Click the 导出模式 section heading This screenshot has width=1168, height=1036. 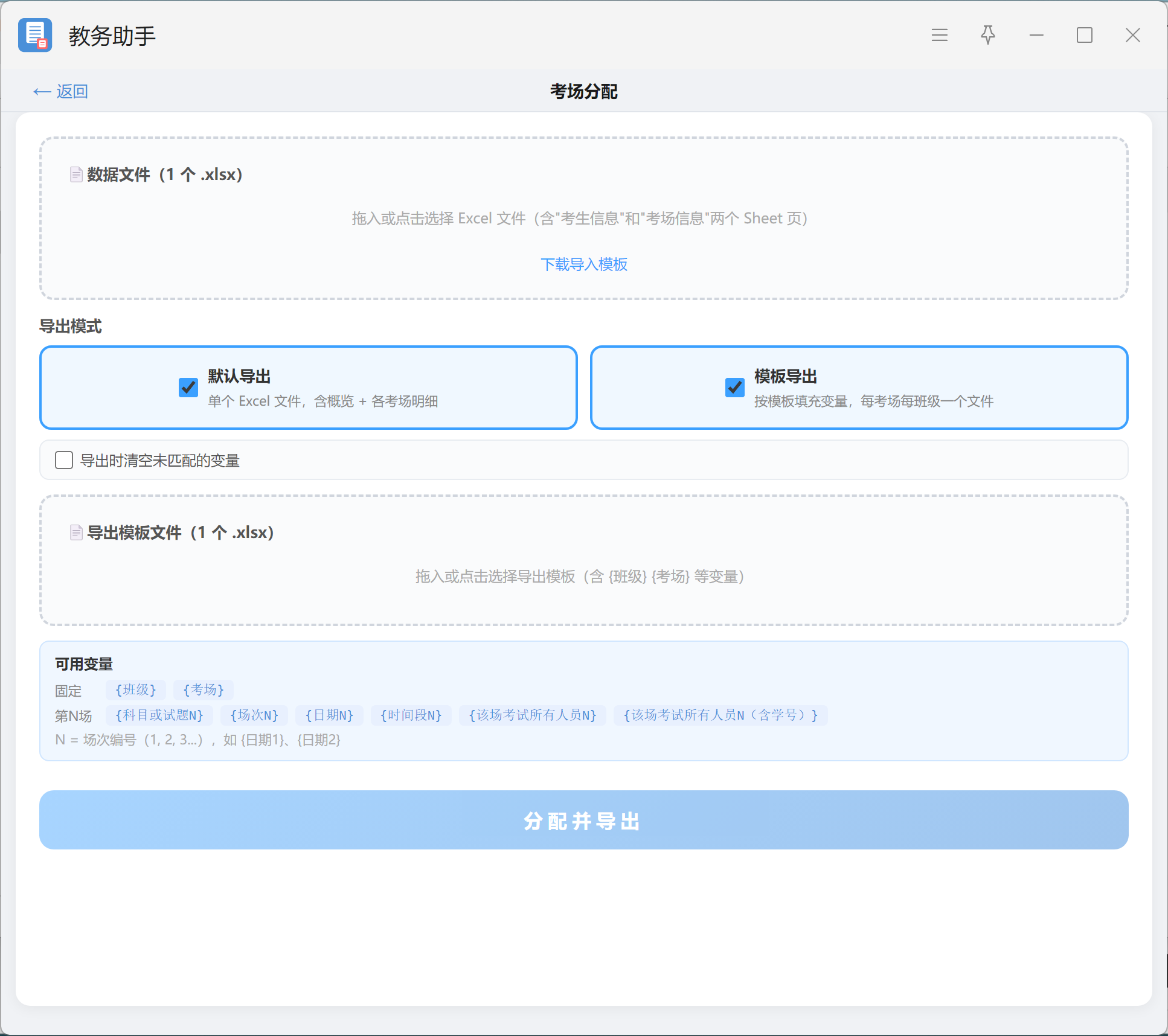[71, 327]
